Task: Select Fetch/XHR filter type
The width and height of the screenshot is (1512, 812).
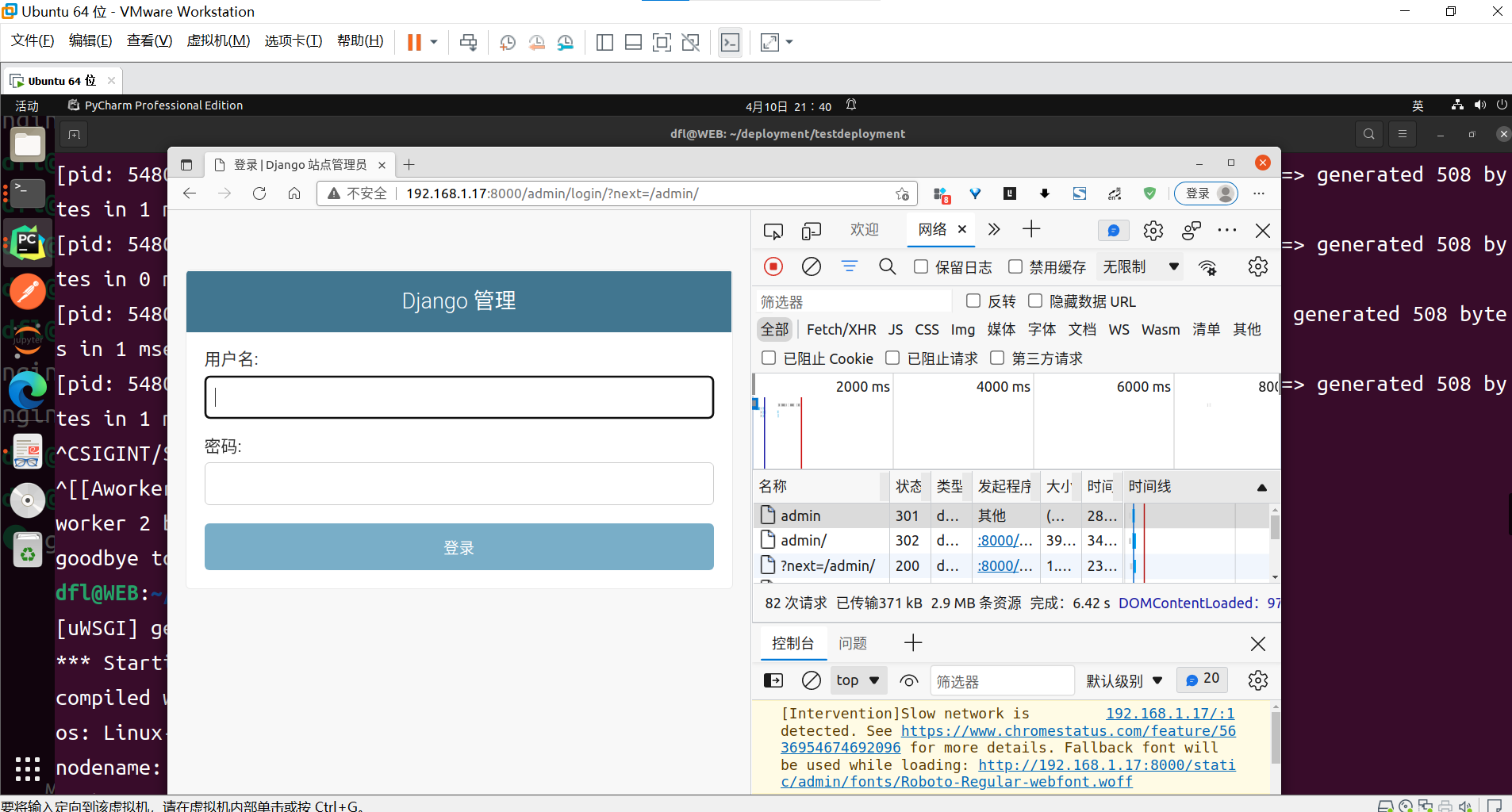Action: [842, 329]
